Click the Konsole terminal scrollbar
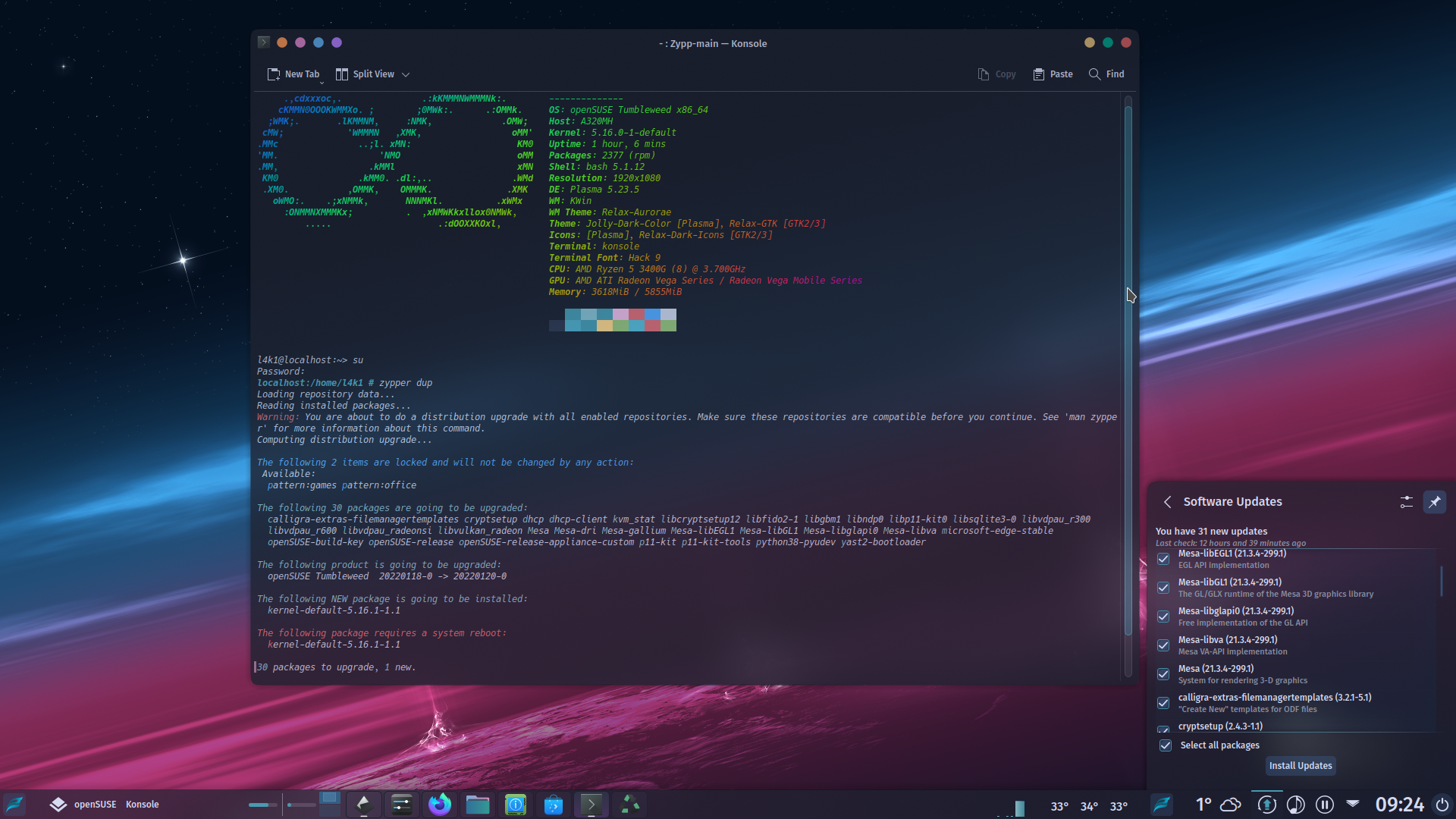This screenshot has width=1456, height=819. tap(1128, 372)
